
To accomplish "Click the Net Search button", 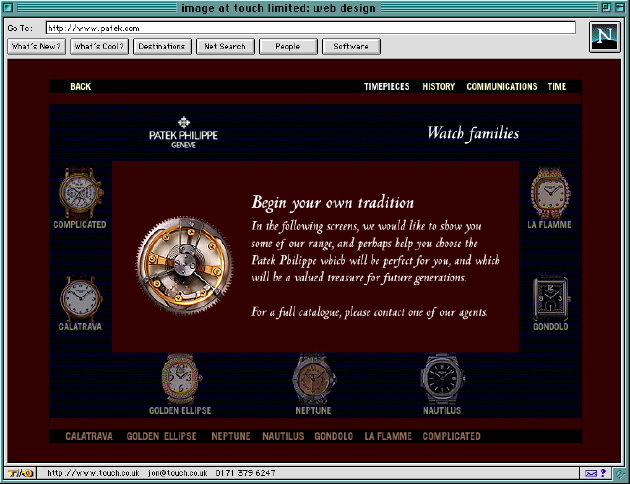I will click(225, 46).
